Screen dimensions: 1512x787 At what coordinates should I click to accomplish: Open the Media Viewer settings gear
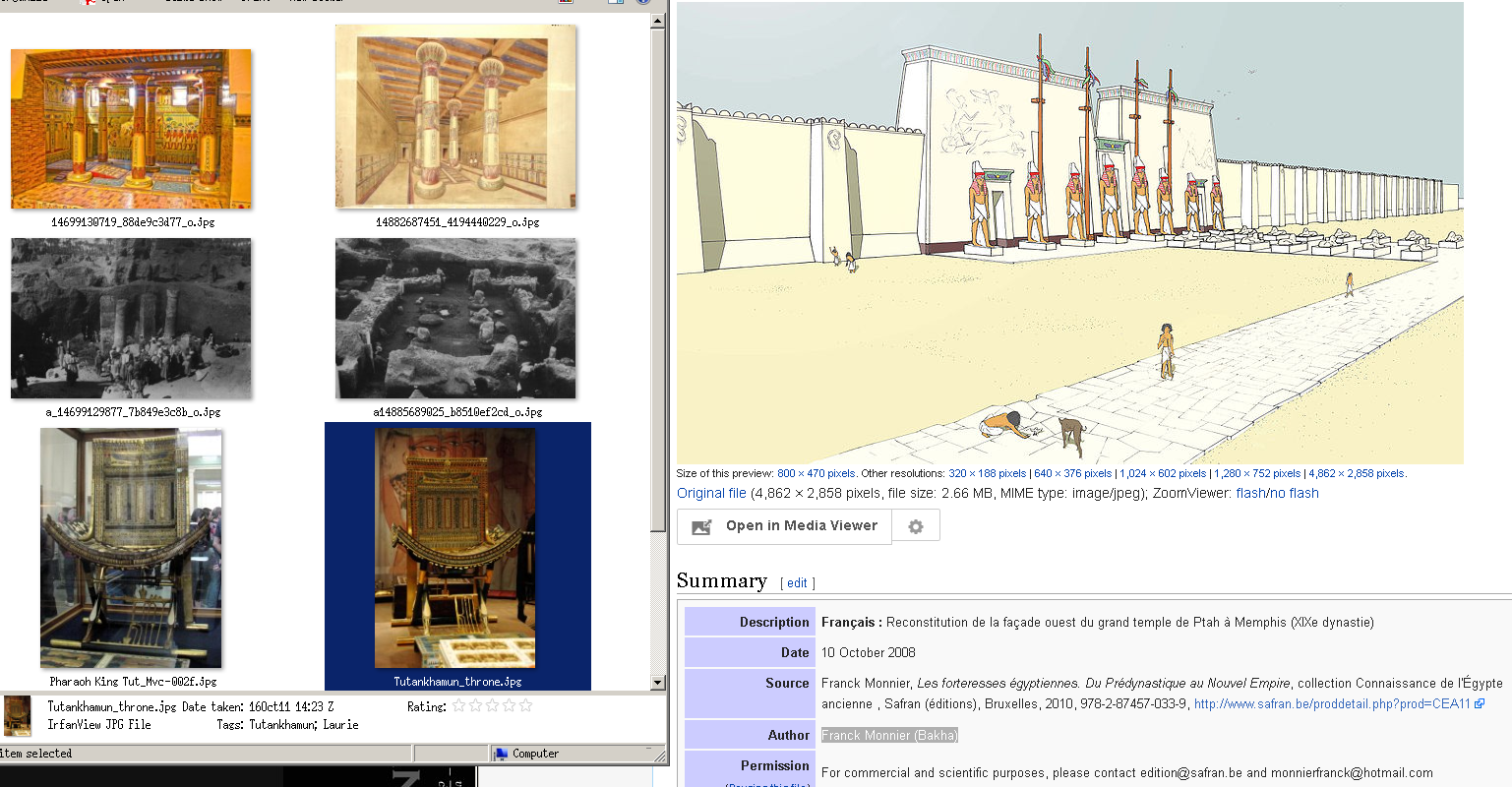[x=916, y=526]
